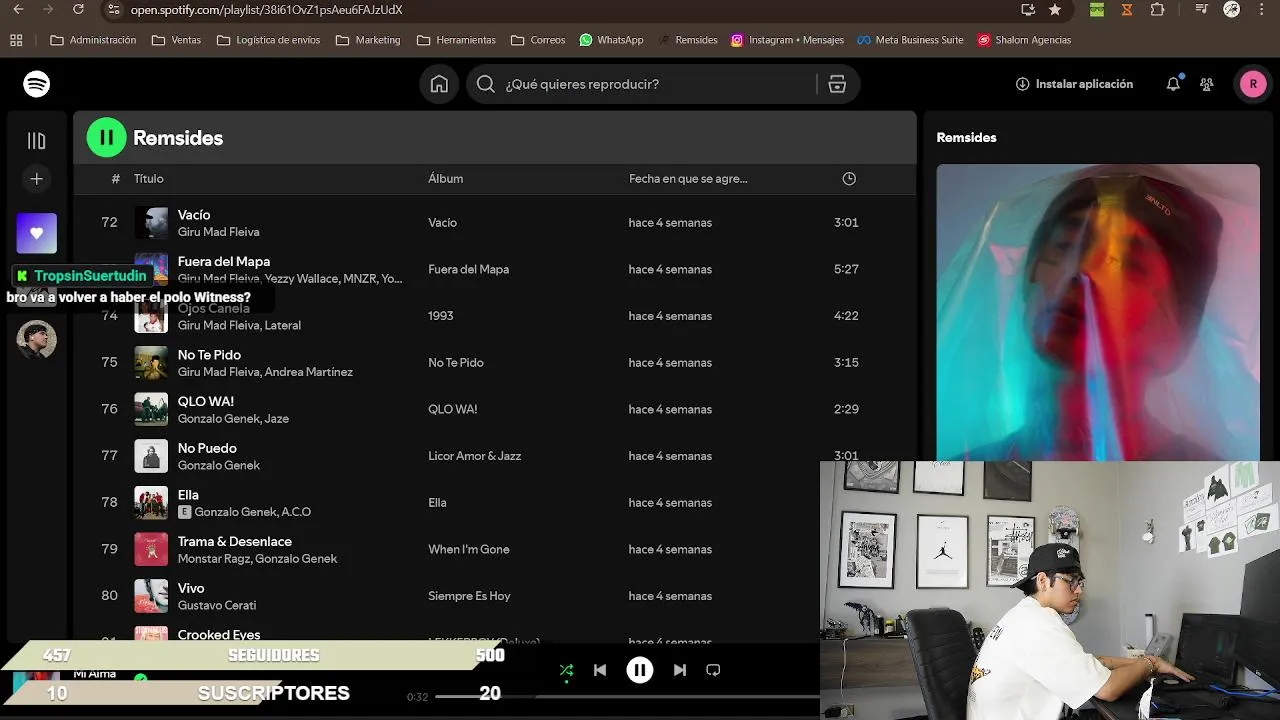This screenshot has width=1280, height=720.
Task: Open artist Jaze link on QLO WA!
Action: point(276,419)
